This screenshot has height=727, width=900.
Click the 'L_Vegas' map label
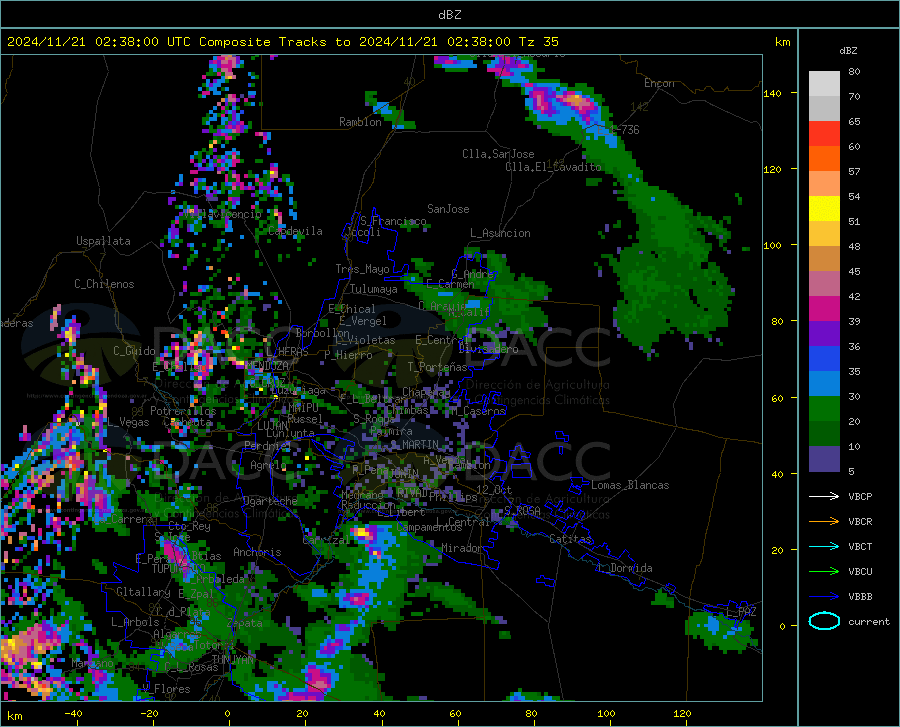click(129, 422)
